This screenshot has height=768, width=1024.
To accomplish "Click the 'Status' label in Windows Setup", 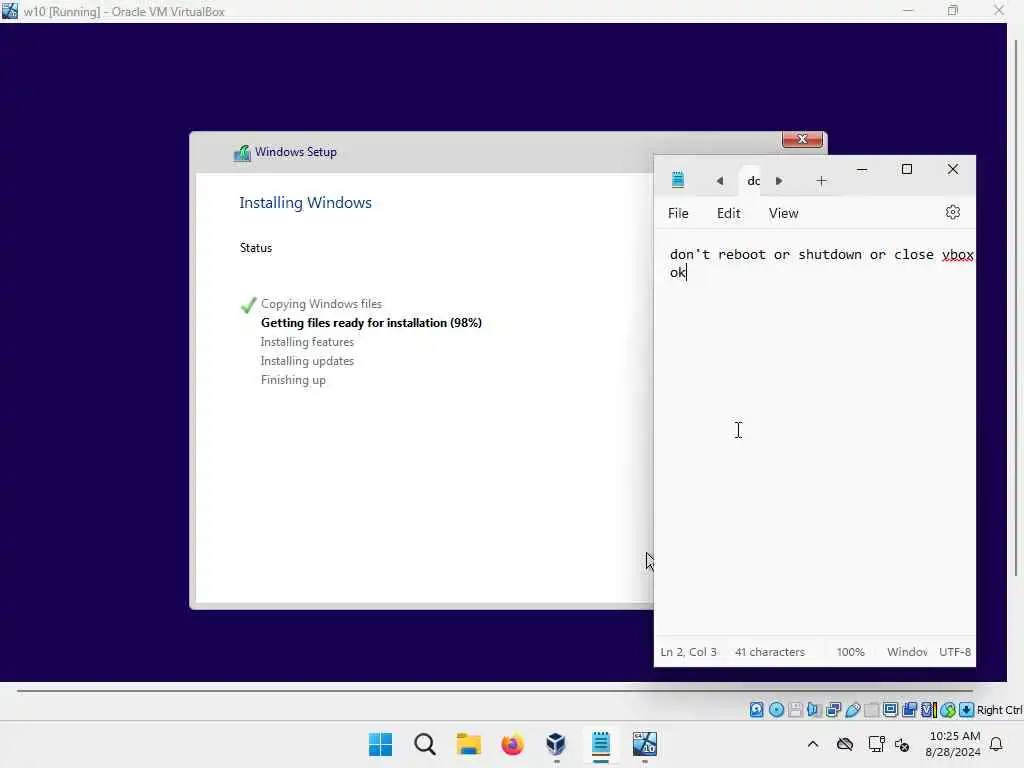I will (255, 248).
